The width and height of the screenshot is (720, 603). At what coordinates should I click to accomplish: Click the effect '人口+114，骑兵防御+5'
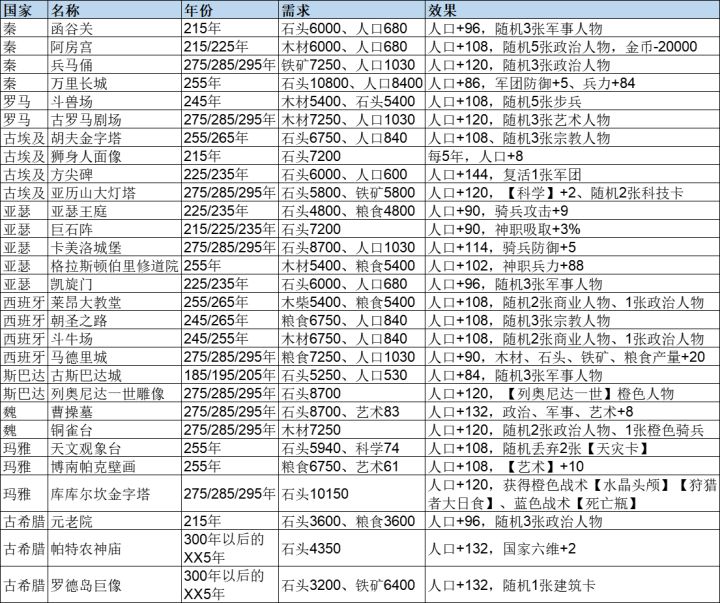pos(572,248)
